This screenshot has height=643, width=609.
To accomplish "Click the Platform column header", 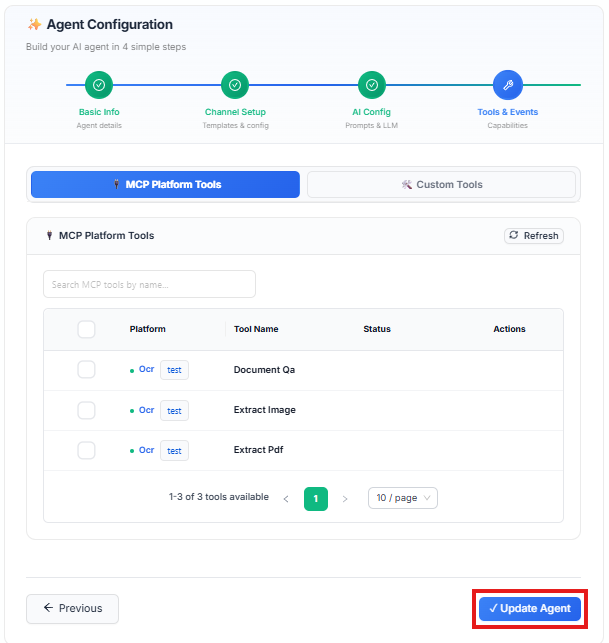I will point(147,329).
